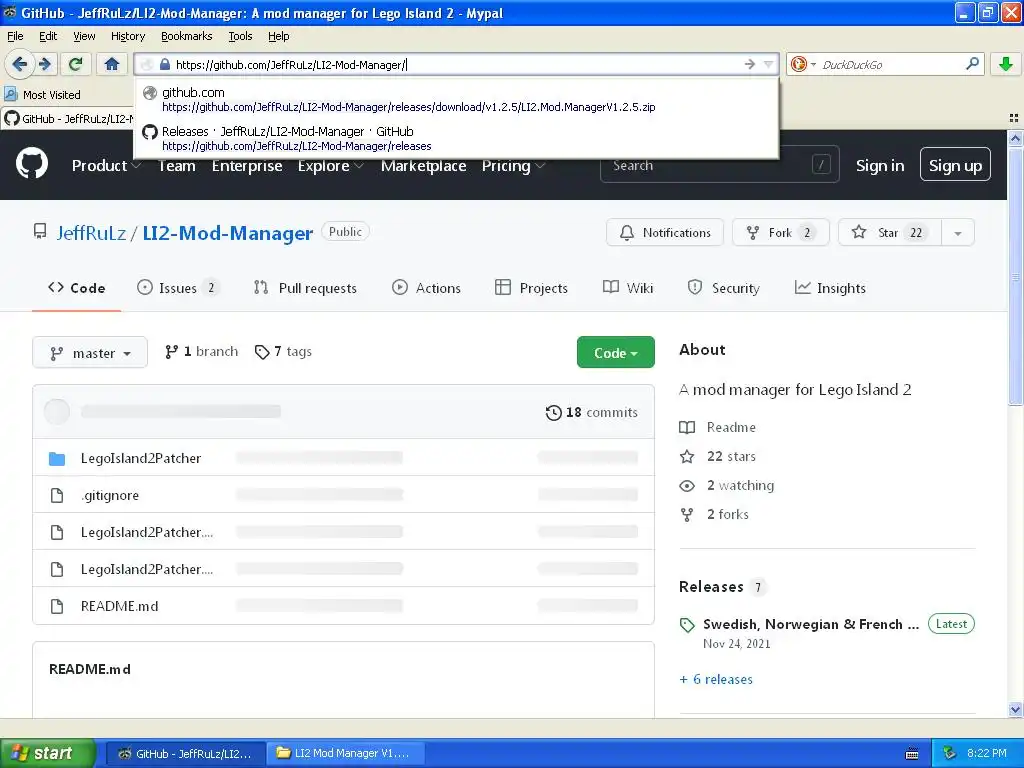
Task: Switch to LI2 Mod Manager taskbar window
Action: [347, 754]
